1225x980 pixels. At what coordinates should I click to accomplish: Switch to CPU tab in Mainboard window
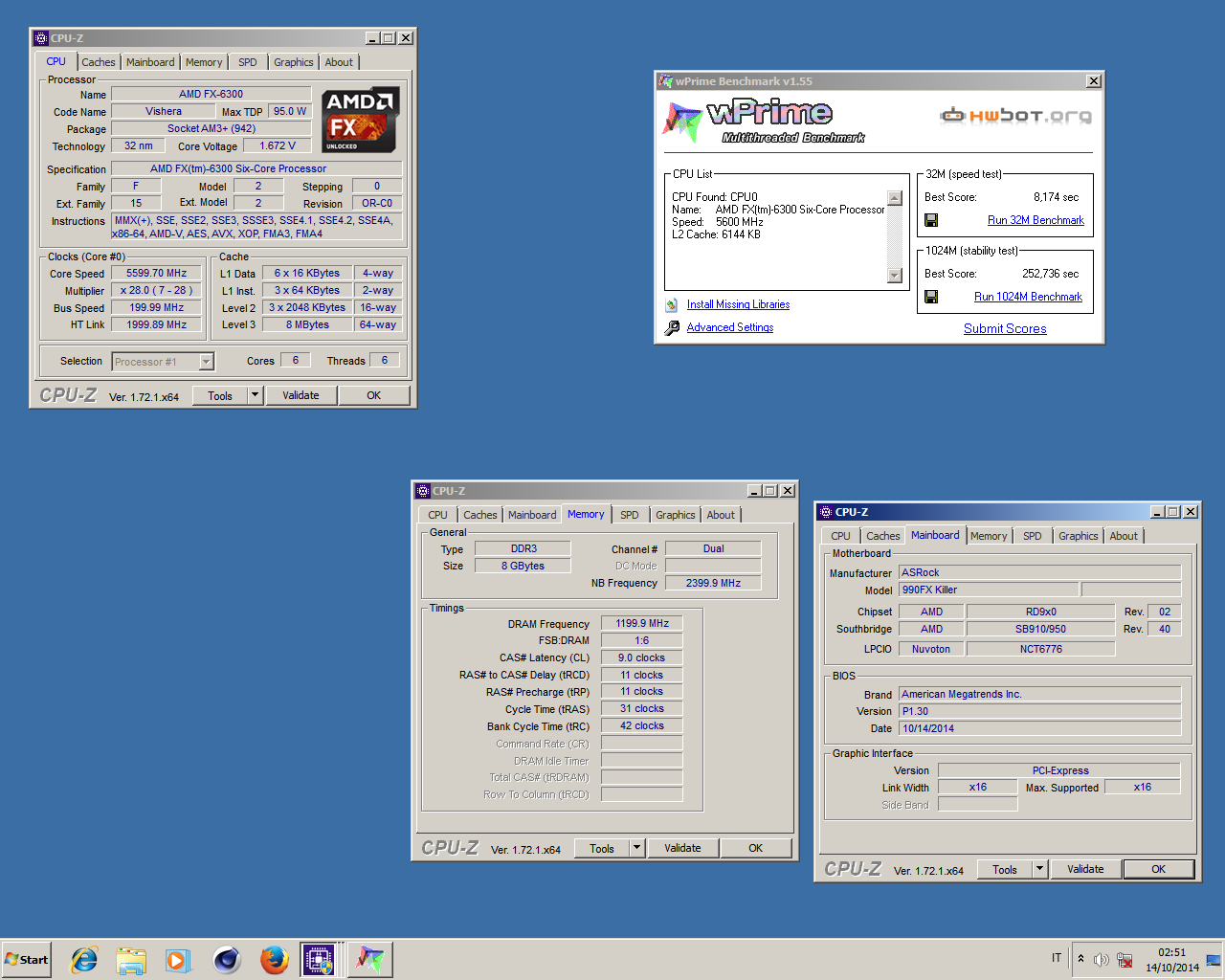(840, 536)
